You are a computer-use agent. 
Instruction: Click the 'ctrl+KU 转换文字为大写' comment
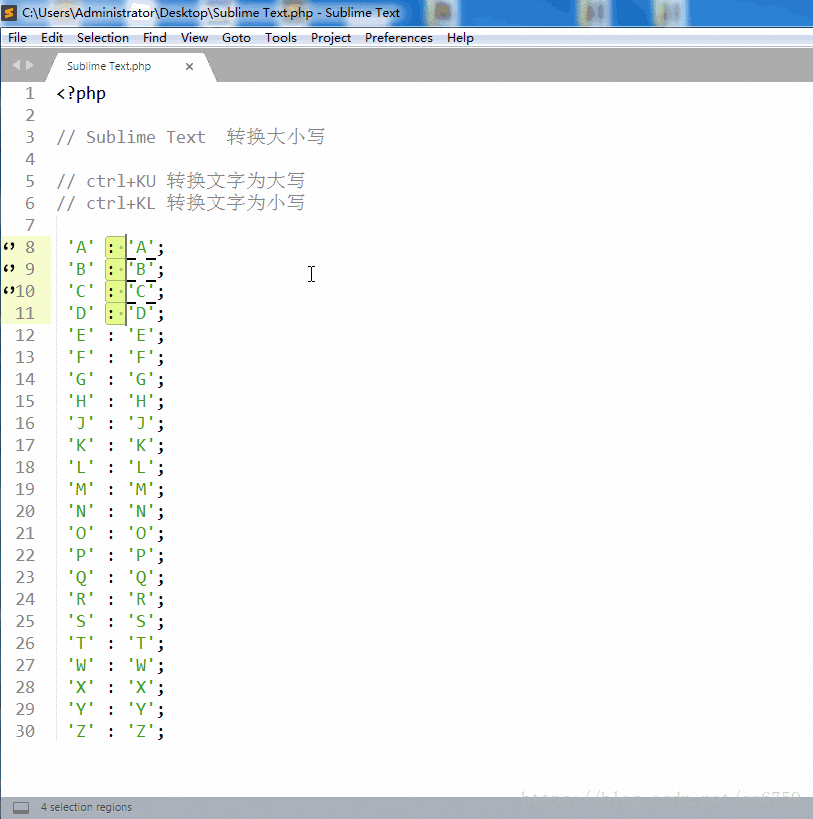point(195,181)
